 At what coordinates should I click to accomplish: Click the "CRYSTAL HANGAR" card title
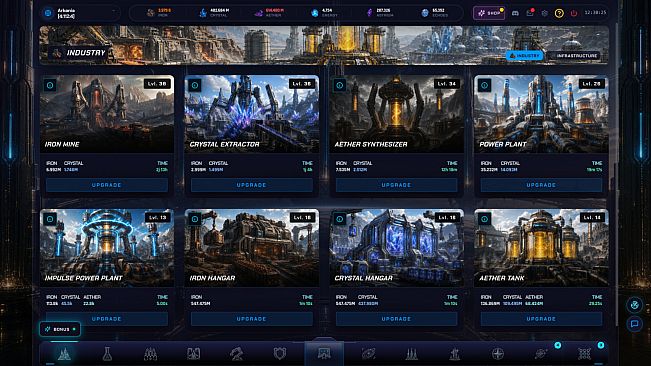coord(363,278)
